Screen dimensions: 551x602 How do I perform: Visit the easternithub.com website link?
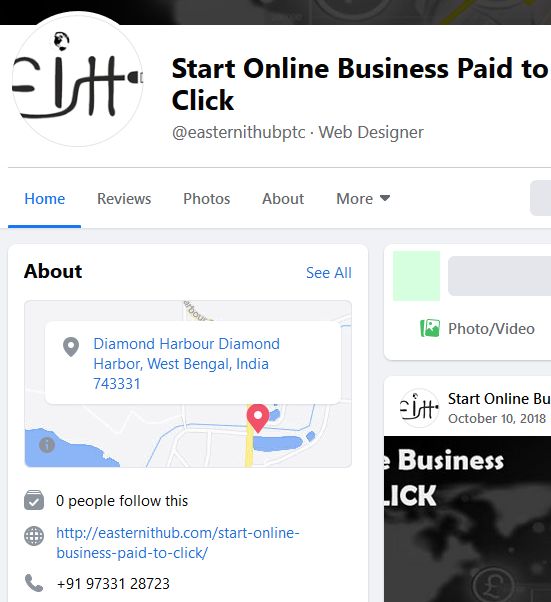[178, 543]
